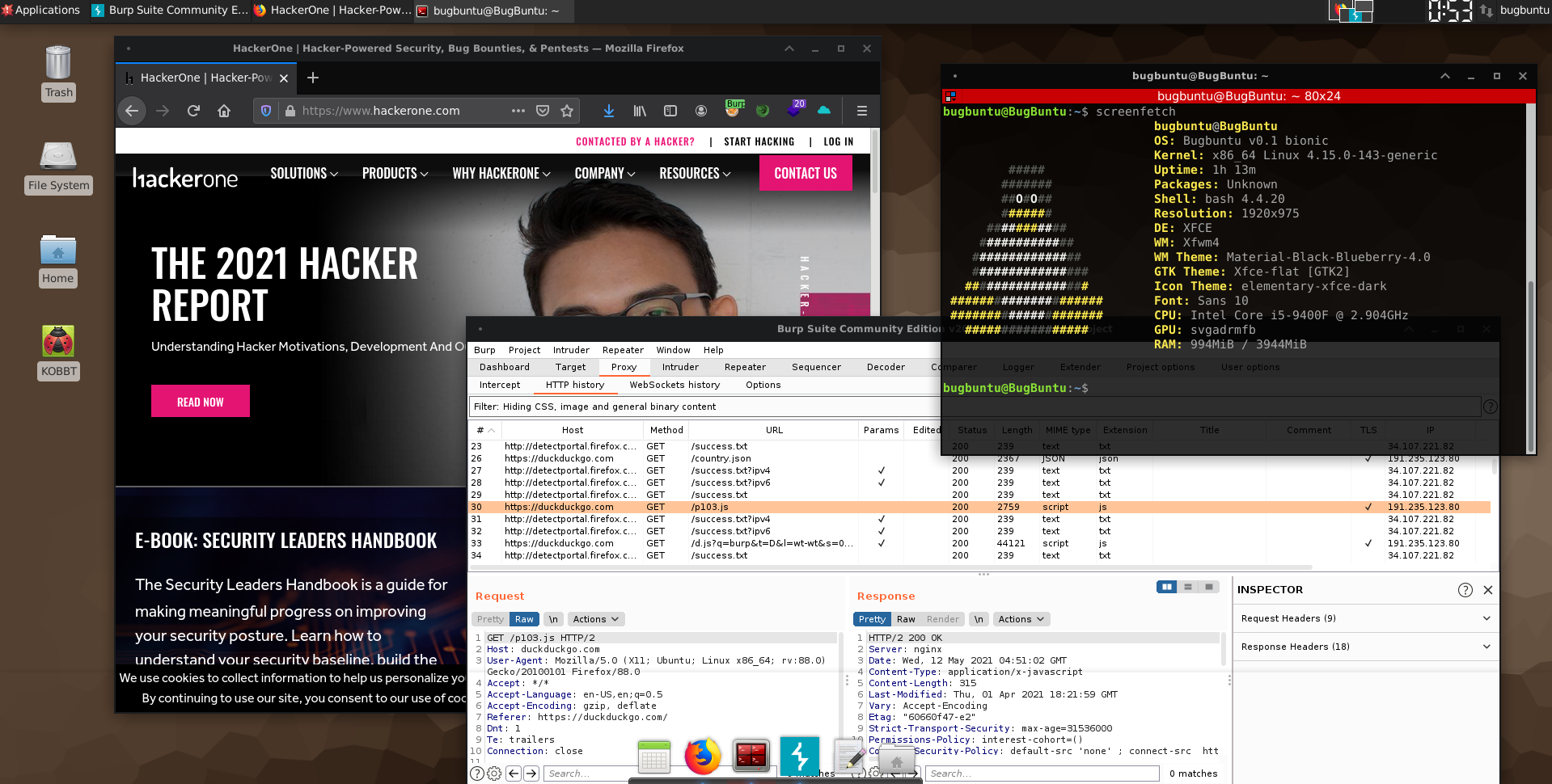Open text editor from dock
1552x784 pixels.
pos(849,757)
